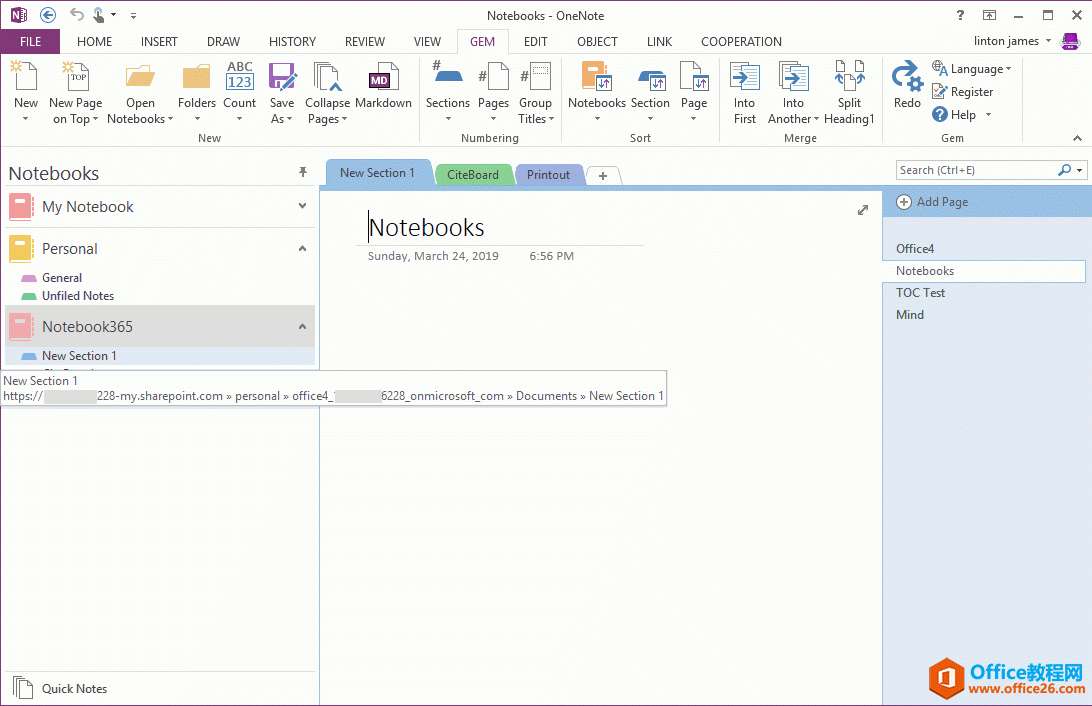The image size is (1092, 706).
Task: Toggle the pin on the Notebooks pane
Action: tap(304, 172)
